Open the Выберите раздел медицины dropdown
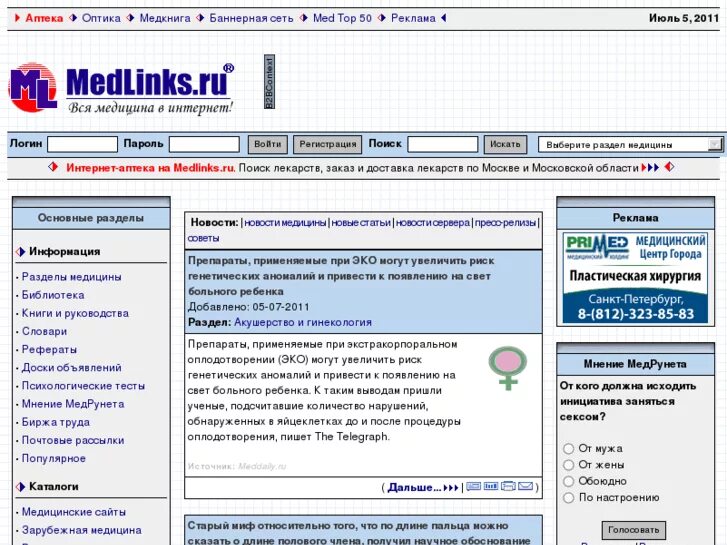 (x=630, y=145)
